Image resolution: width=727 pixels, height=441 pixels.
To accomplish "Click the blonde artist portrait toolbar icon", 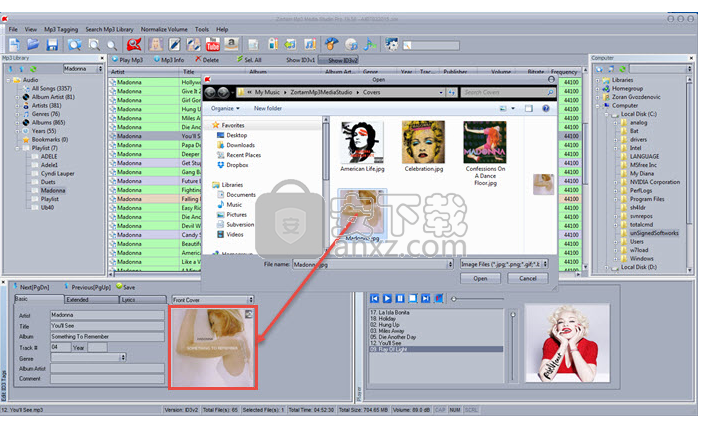I will 156,45.
